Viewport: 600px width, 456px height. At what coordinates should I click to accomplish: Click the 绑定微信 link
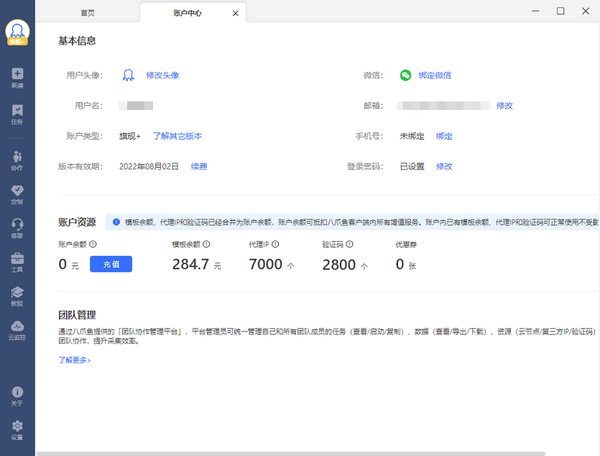click(x=435, y=75)
